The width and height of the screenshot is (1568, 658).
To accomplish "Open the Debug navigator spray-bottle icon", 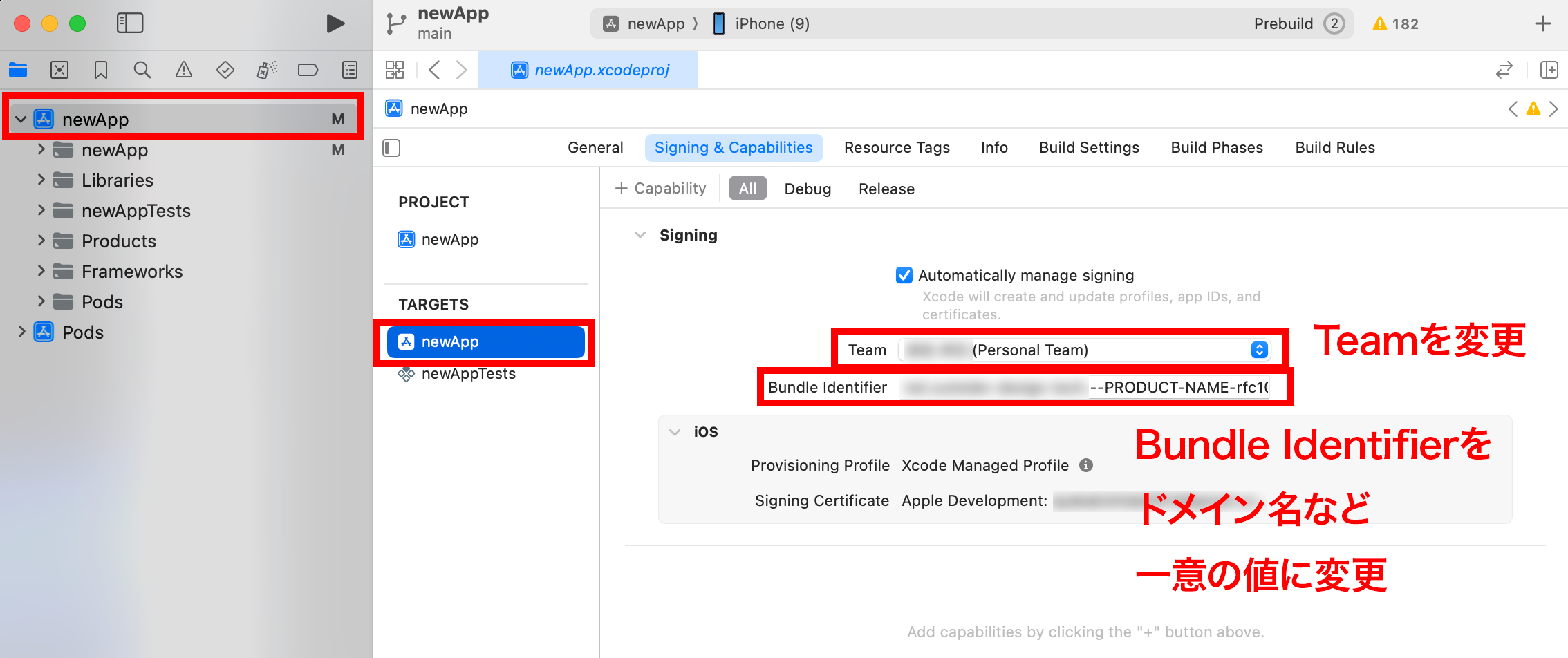I will [267, 70].
